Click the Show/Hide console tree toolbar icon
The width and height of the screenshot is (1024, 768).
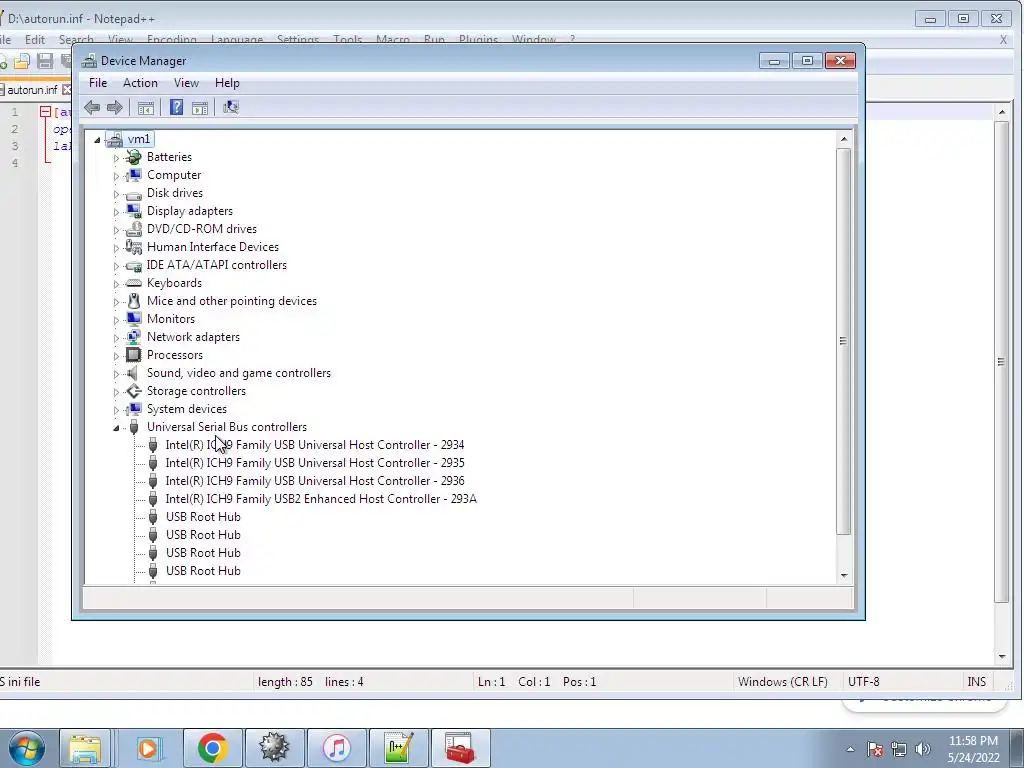pyautogui.click(x=146, y=108)
